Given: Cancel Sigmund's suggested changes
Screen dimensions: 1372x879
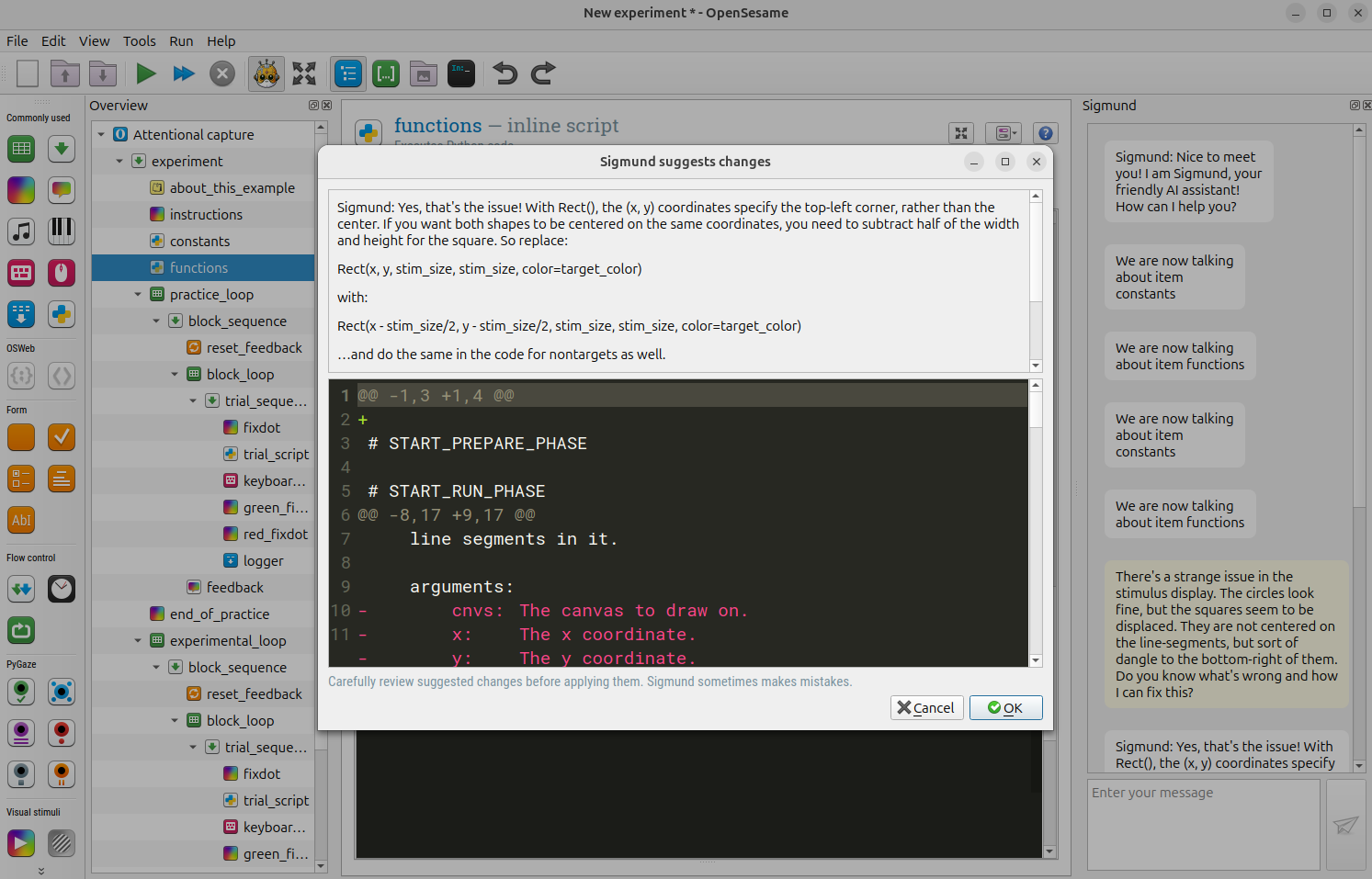Looking at the screenshot, I should tap(926, 707).
